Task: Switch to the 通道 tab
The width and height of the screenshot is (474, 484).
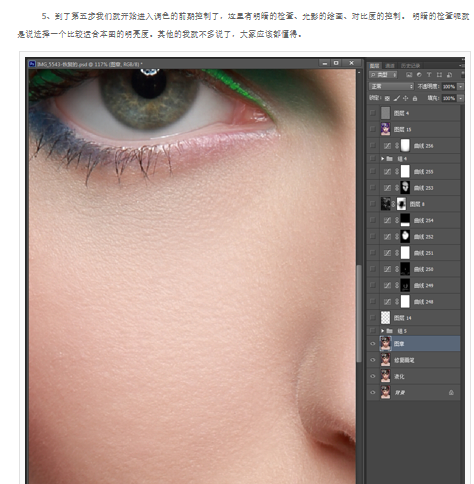Action: coord(390,65)
